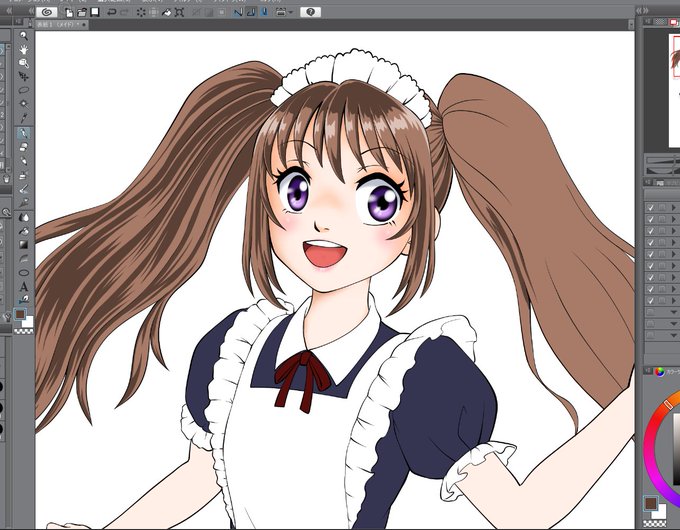Close the 表紙1 canvas tab
Screen dimensions: 680x530
(x=84, y=25)
